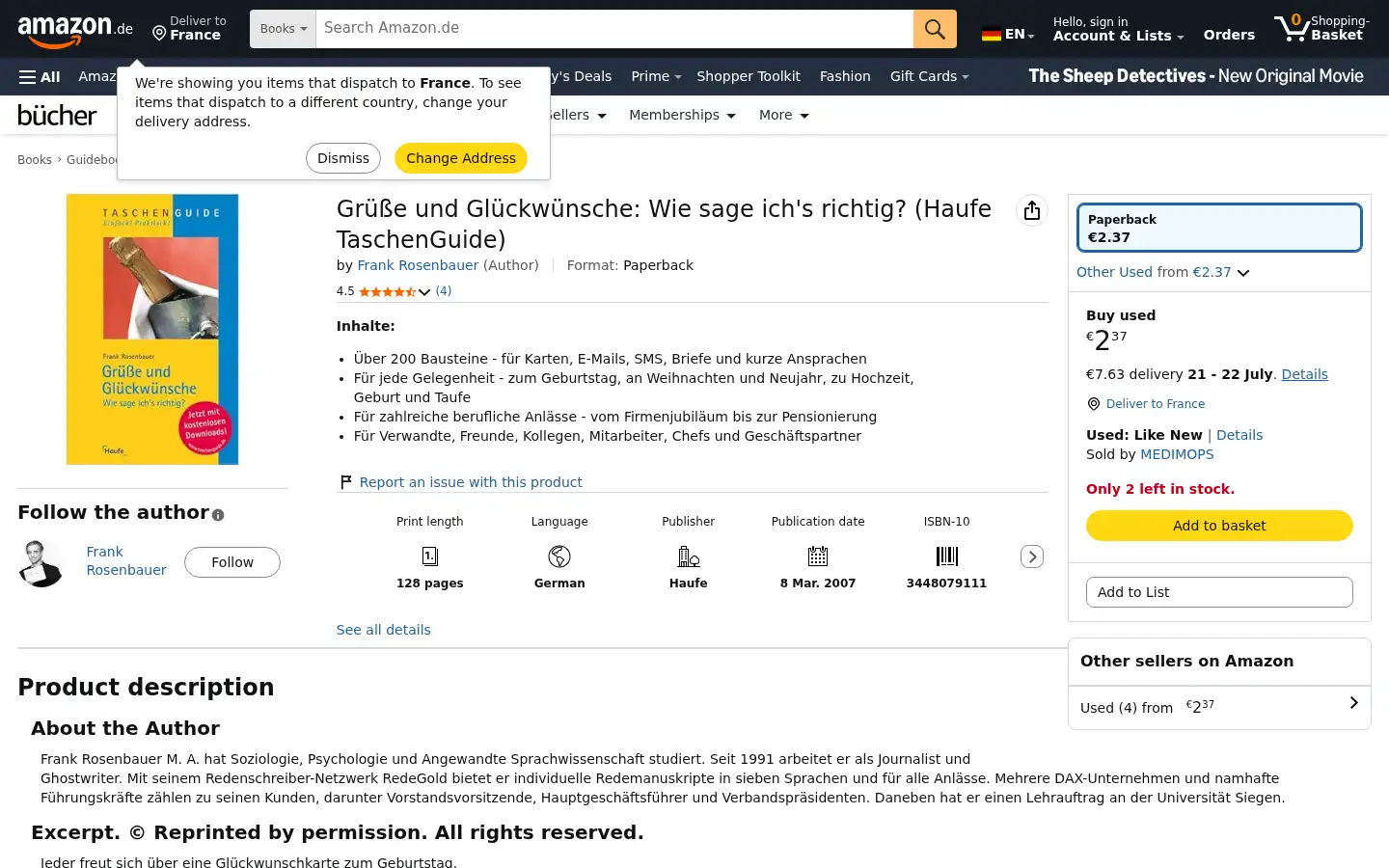Open the Memberships dropdown
This screenshot has width=1389, height=868.
pos(682,115)
